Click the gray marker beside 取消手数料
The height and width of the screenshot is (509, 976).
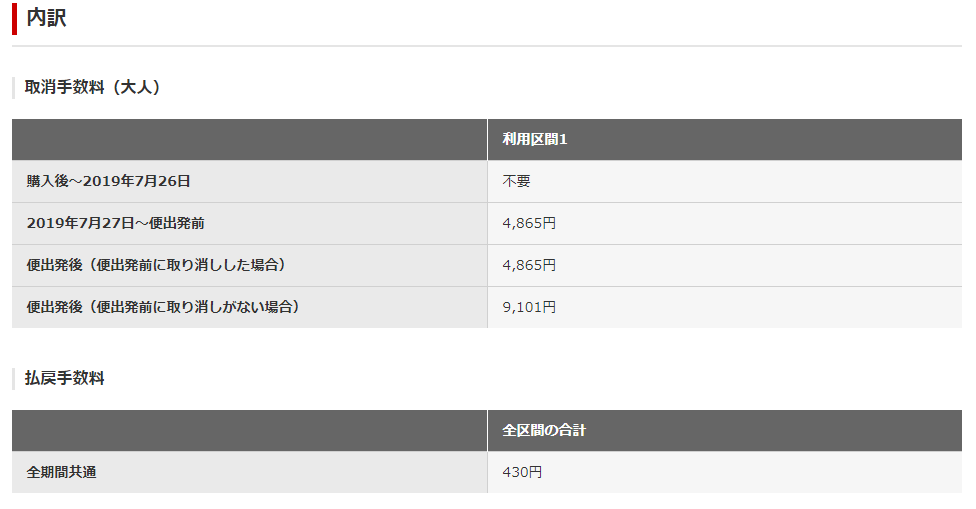tap(13, 88)
